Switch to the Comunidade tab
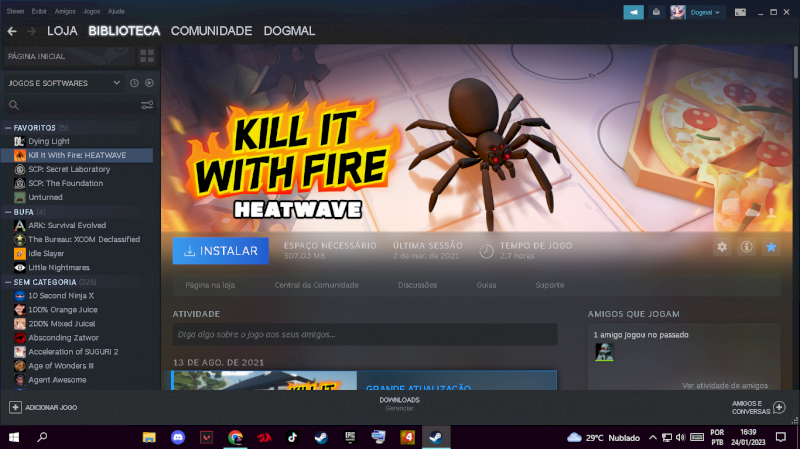This screenshot has width=800, height=449. tap(211, 31)
